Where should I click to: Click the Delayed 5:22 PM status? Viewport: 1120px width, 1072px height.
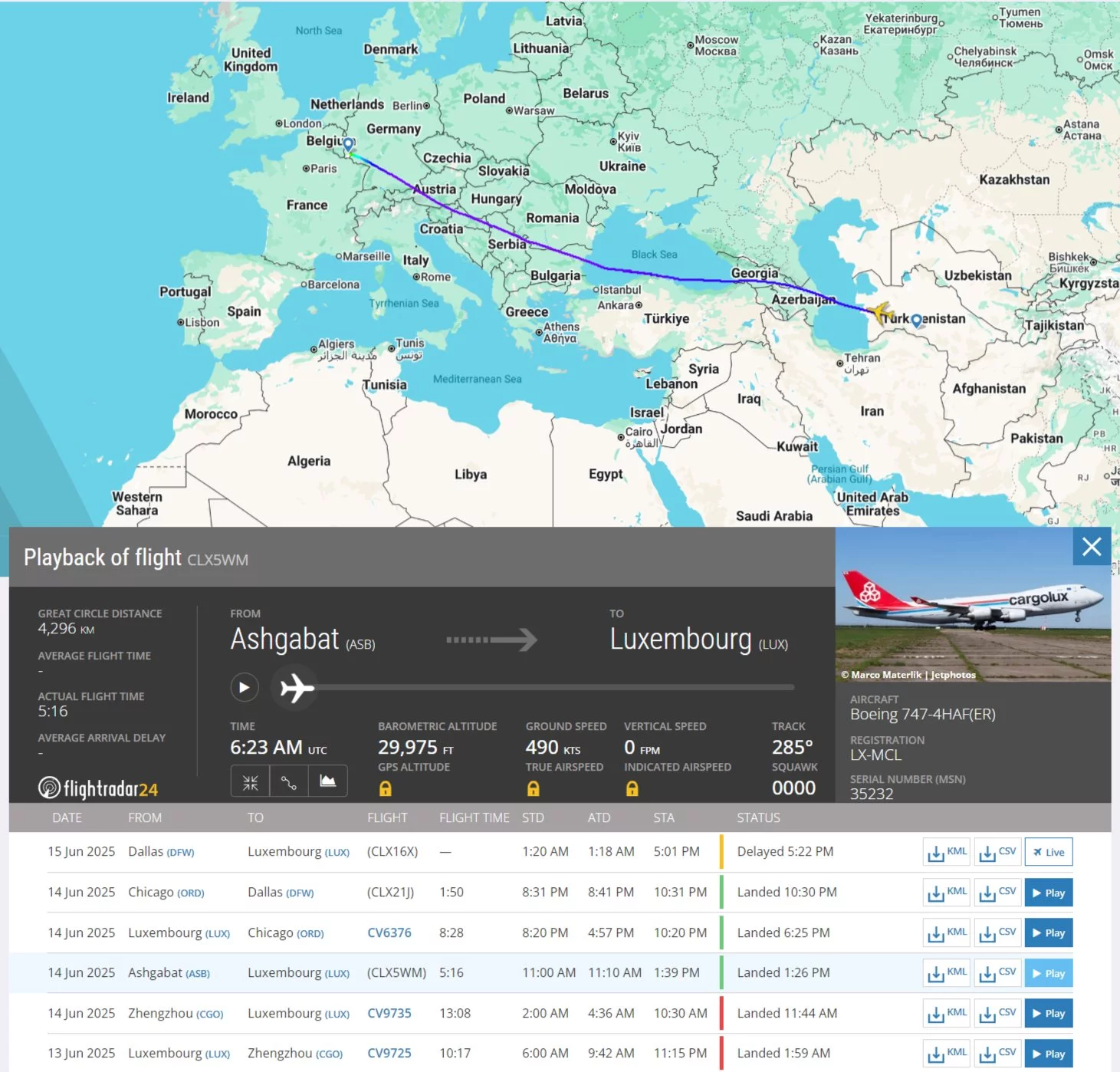785,851
